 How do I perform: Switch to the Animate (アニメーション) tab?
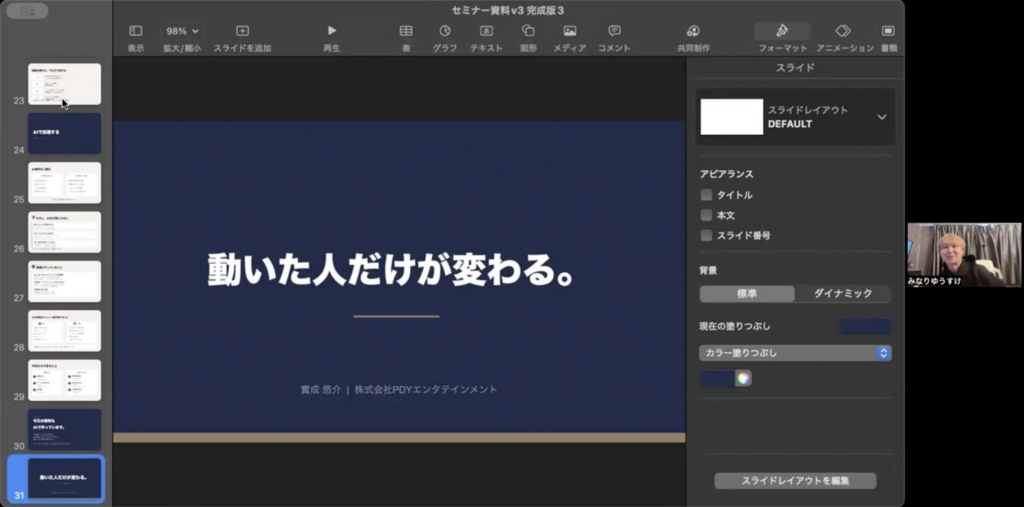click(844, 31)
